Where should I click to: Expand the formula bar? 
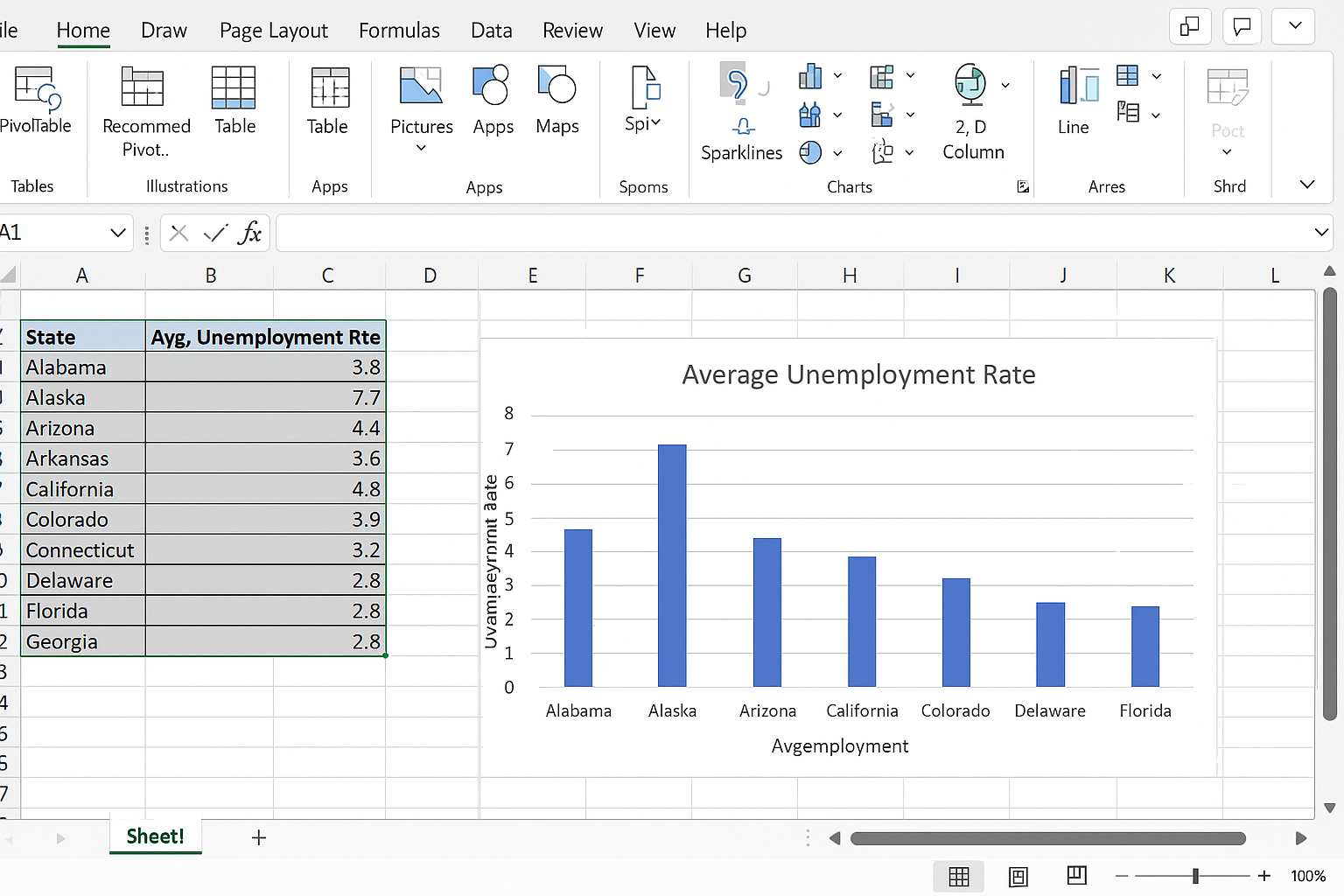(1321, 232)
